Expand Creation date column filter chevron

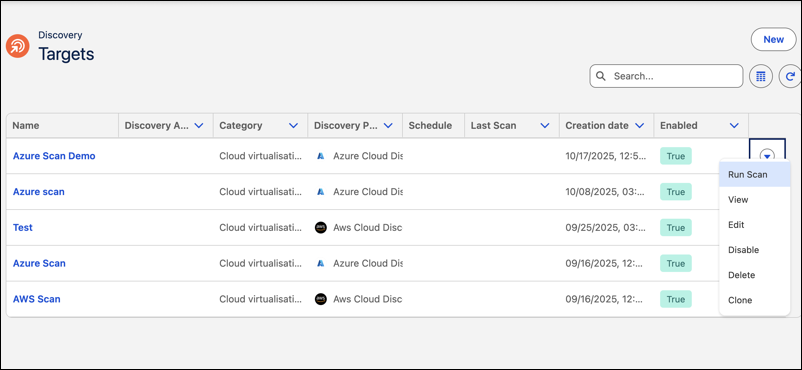[x=639, y=125]
